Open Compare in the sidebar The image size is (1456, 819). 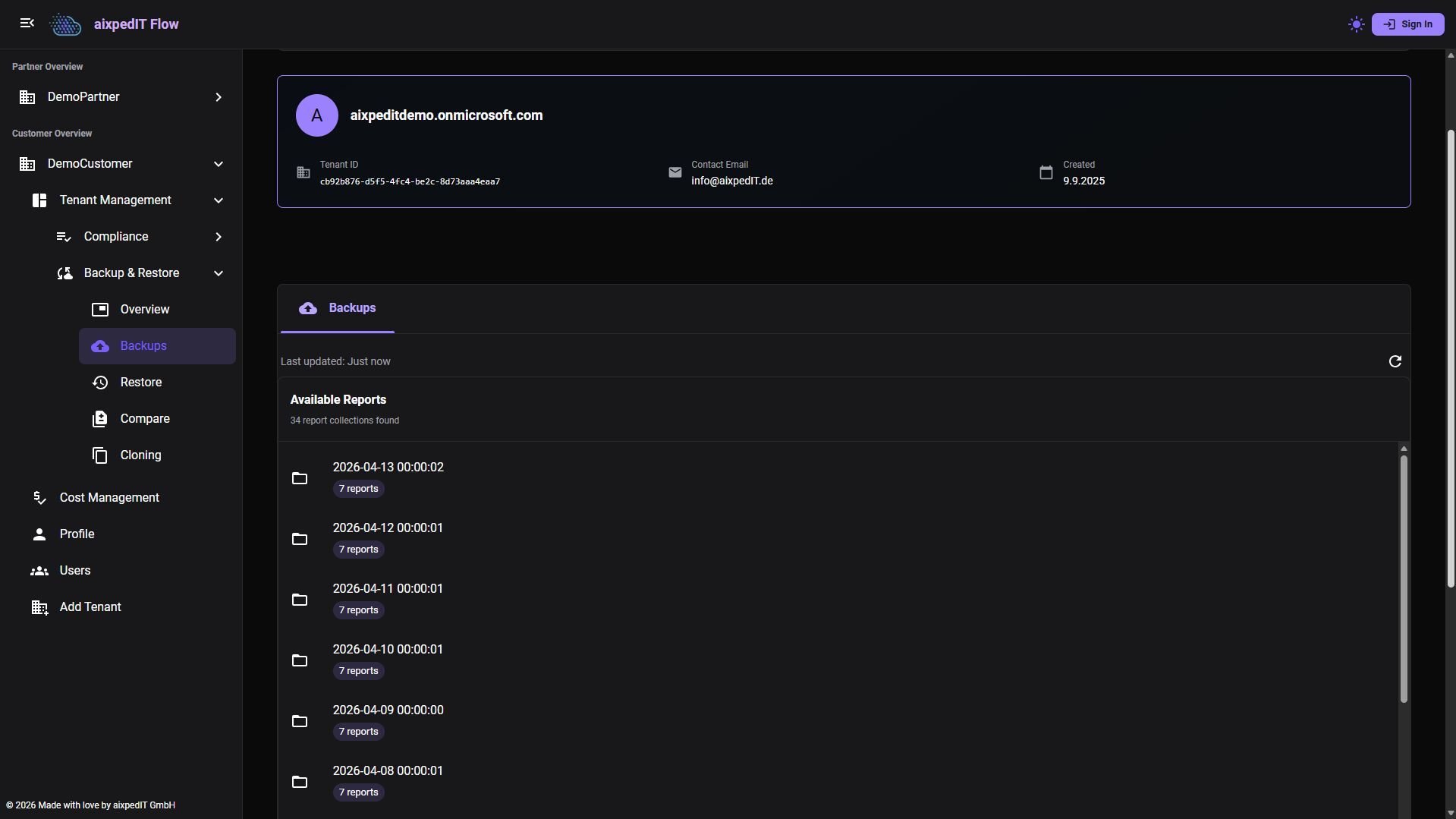[x=157, y=419]
